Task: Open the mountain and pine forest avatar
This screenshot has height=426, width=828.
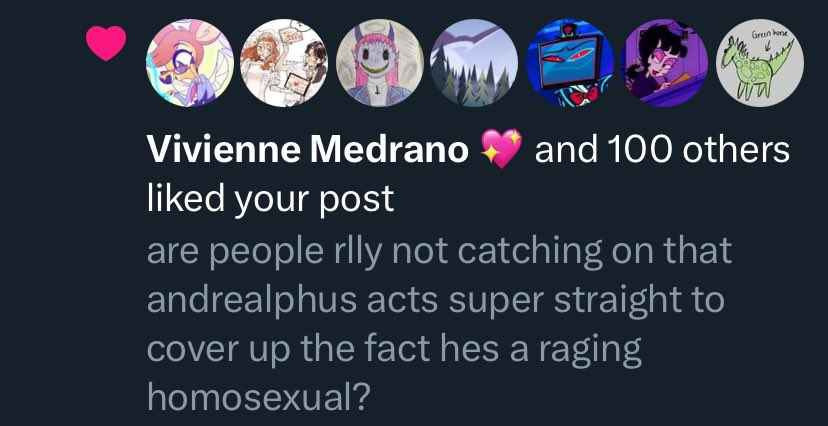Action: click(x=474, y=63)
